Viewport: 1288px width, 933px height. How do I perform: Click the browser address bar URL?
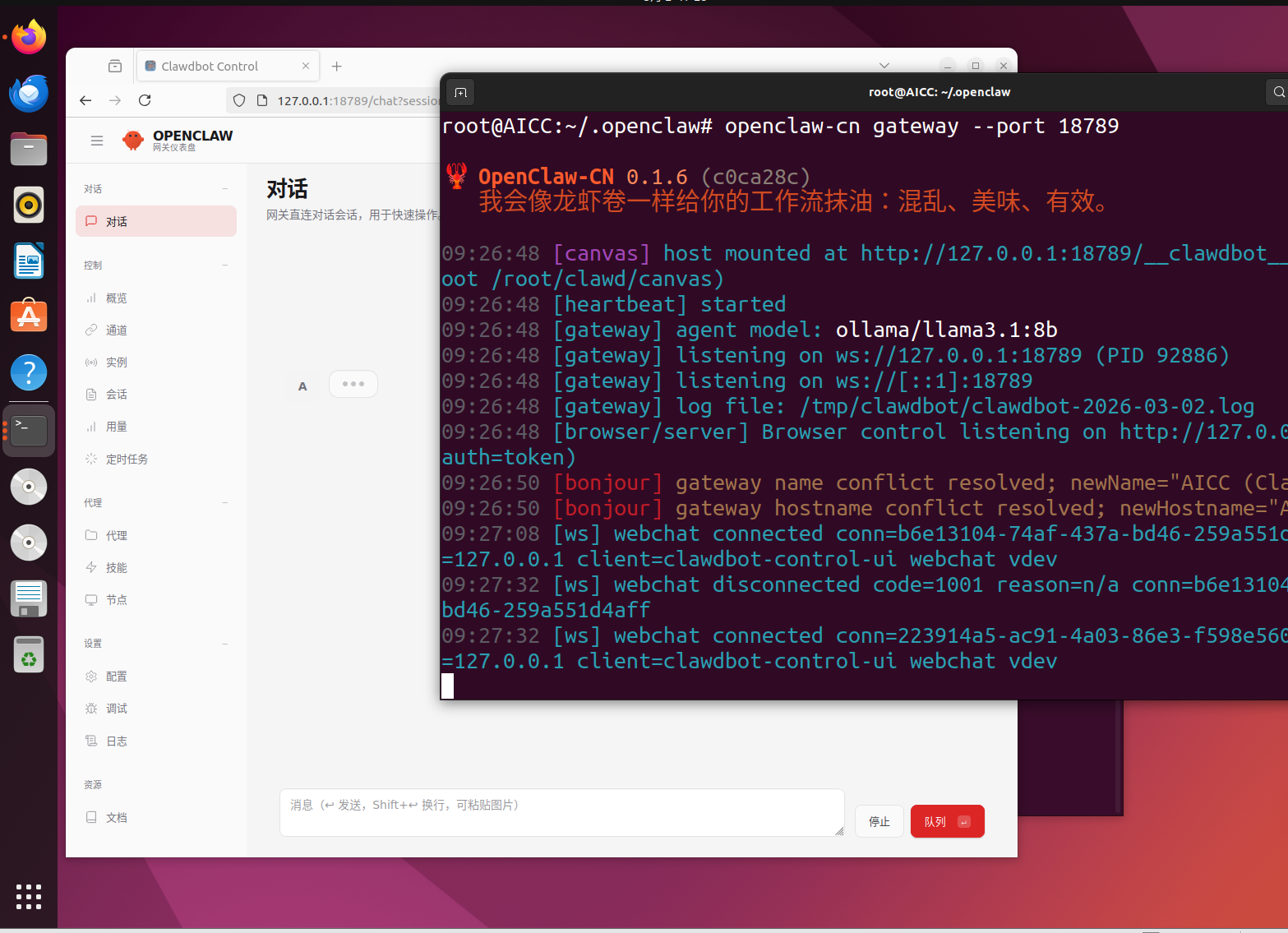coord(358,100)
